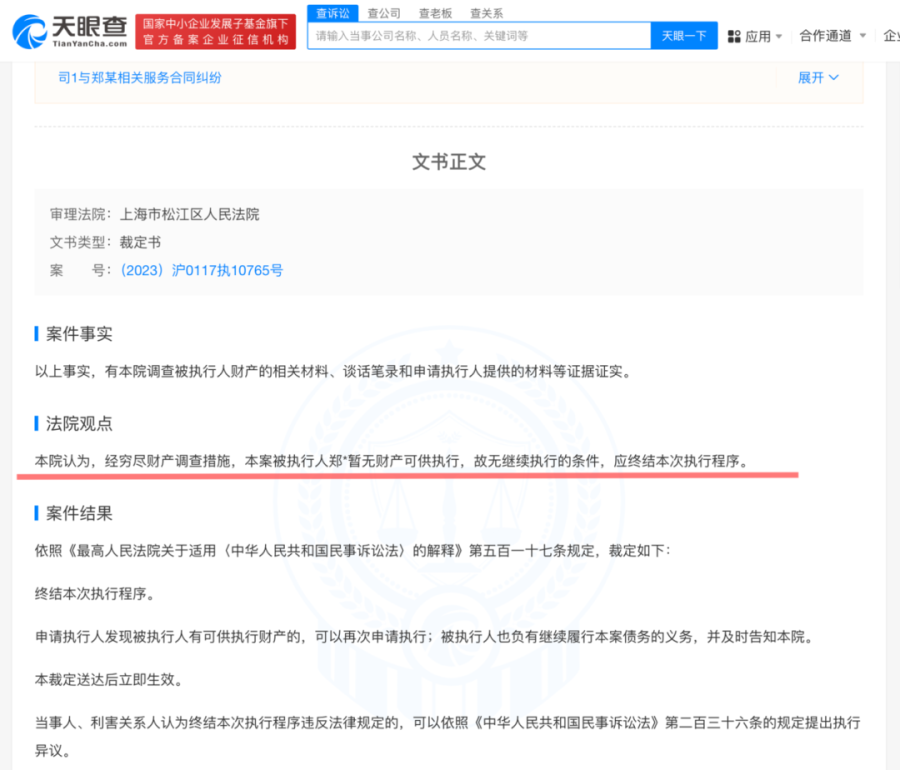
Task: Open case number (2023)沪0117执10765号 link
Action: coord(201,270)
